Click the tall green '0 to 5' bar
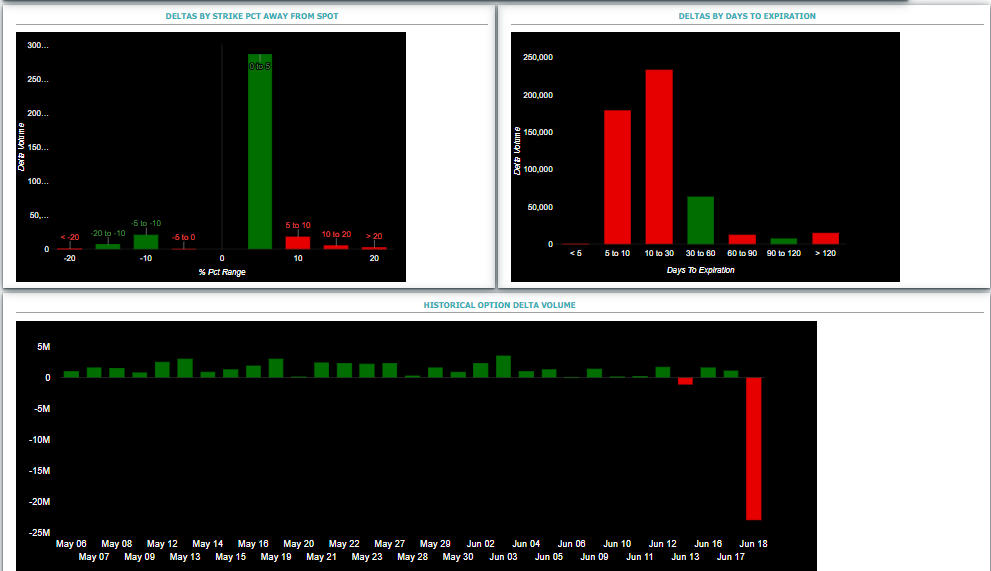Screen dimensions: 991x571 tap(260, 152)
